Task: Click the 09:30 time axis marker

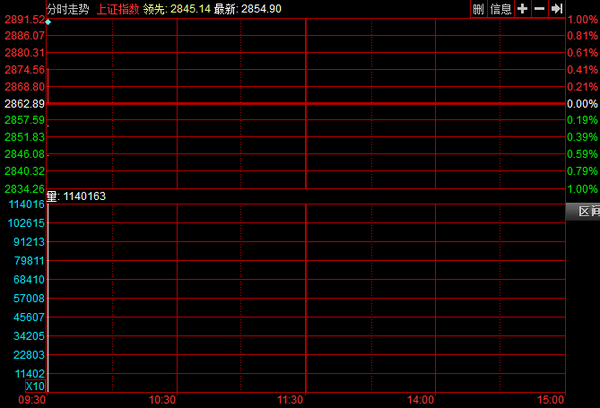Action: (33, 400)
